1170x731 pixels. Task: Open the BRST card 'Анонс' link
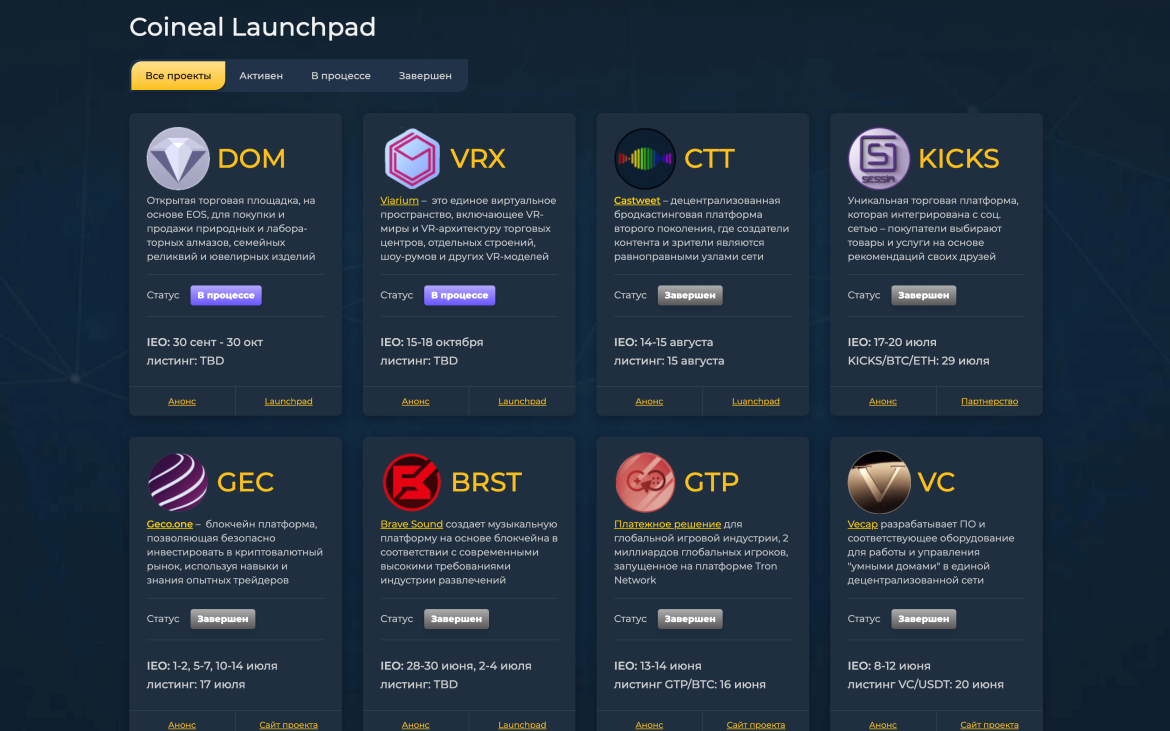[x=416, y=724]
